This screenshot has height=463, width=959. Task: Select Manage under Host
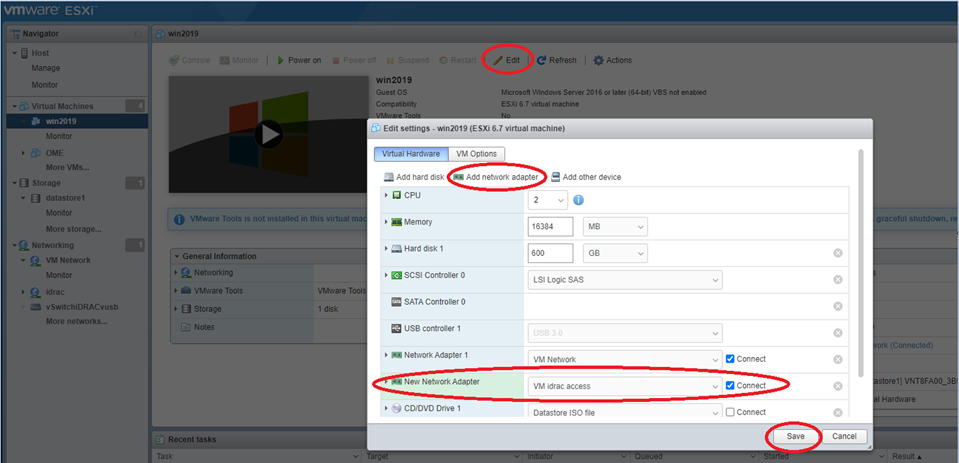(x=46, y=69)
